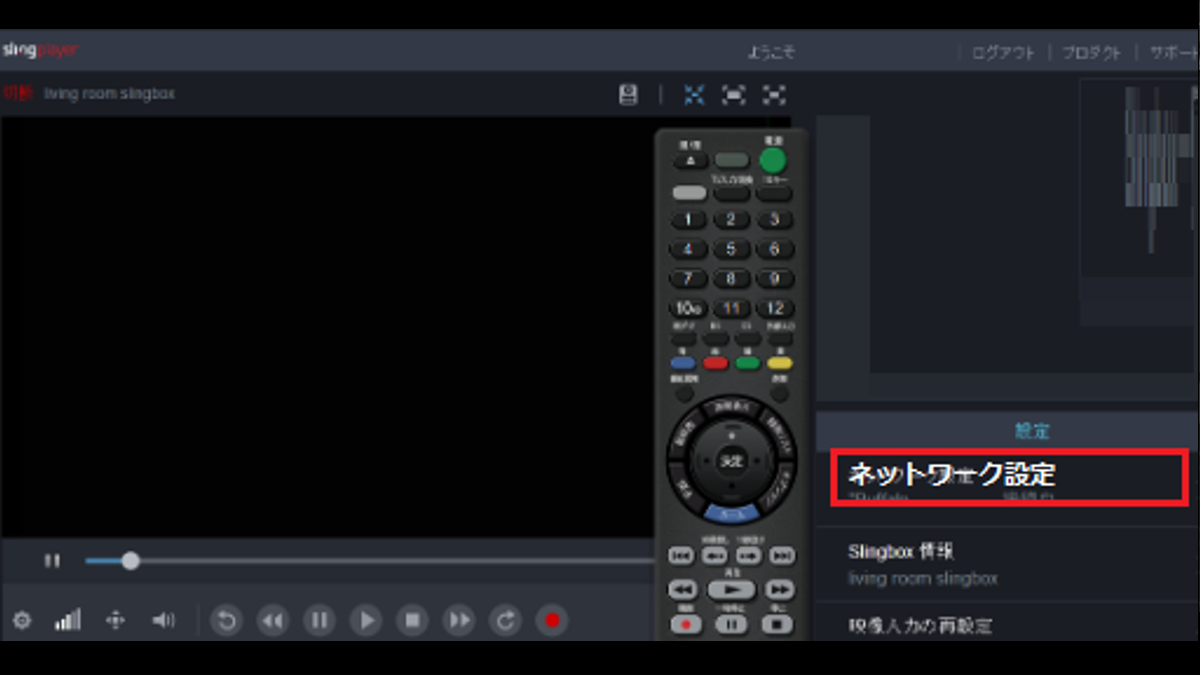Mute audio with the speaker icon
Screen dimensions: 1200x675
point(163,621)
